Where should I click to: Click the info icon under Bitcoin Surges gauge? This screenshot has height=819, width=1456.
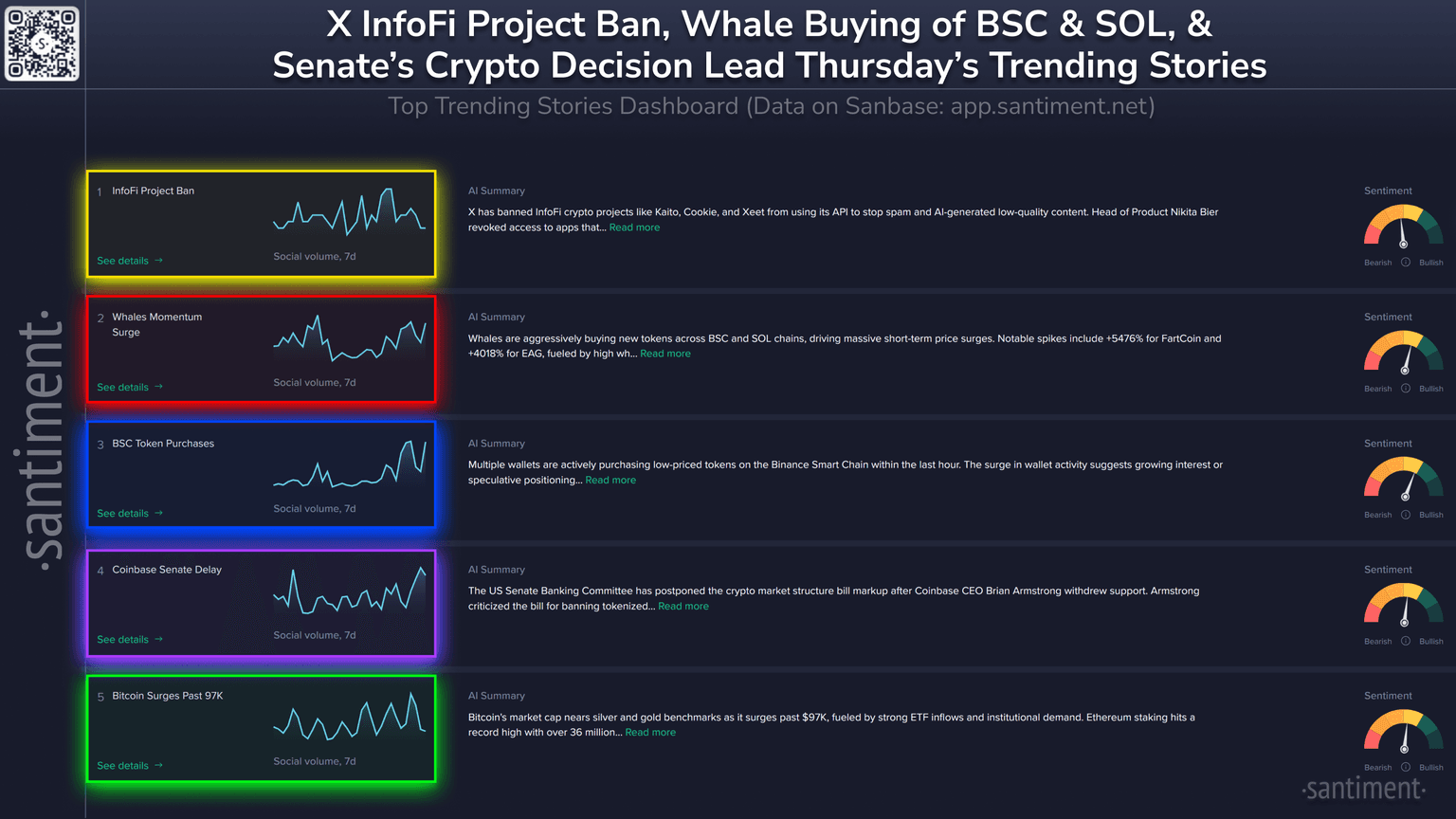(x=1406, y=767)
